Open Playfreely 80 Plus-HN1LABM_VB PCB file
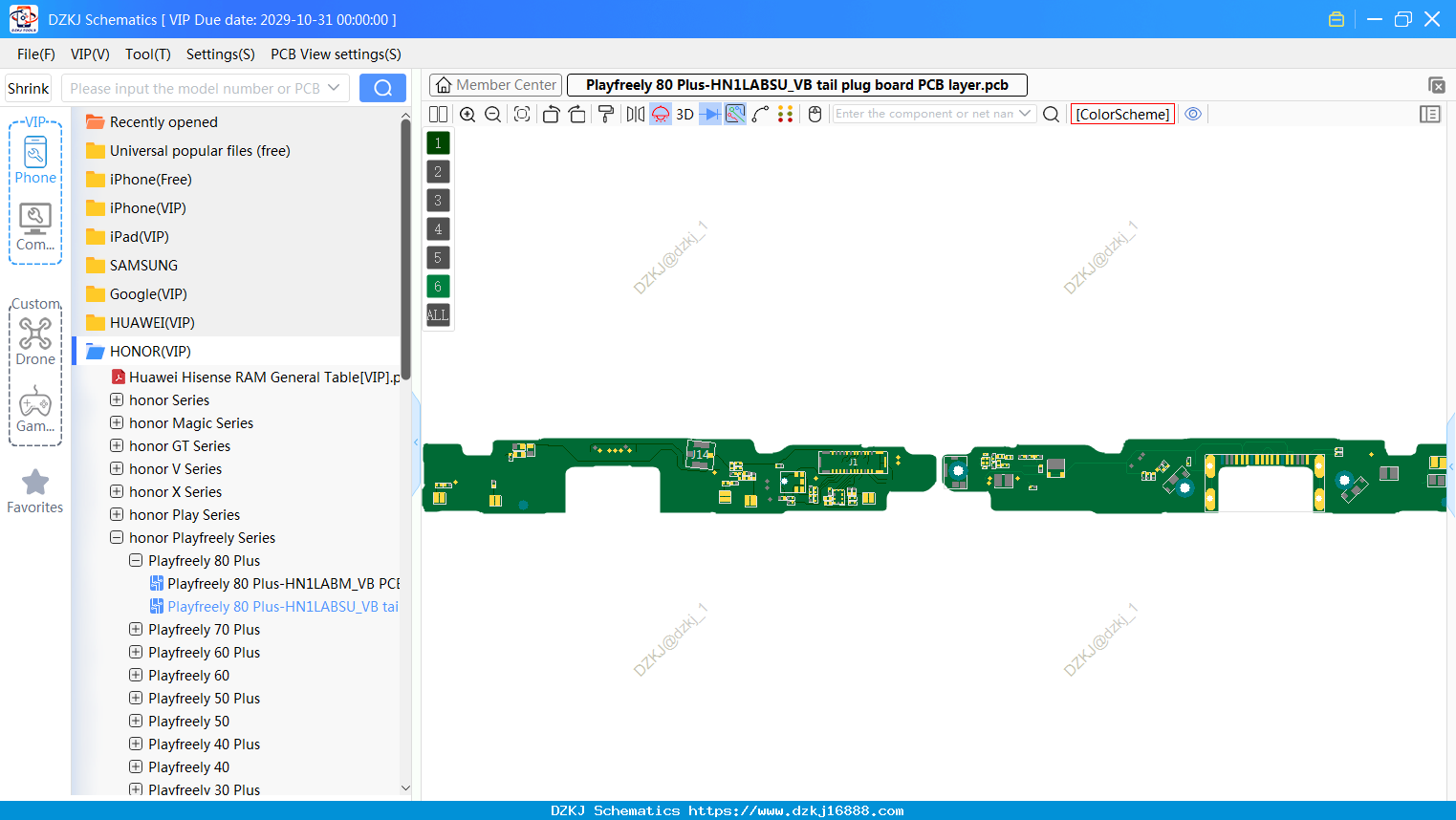The image size is (1456, 820). tap(274, 583)
